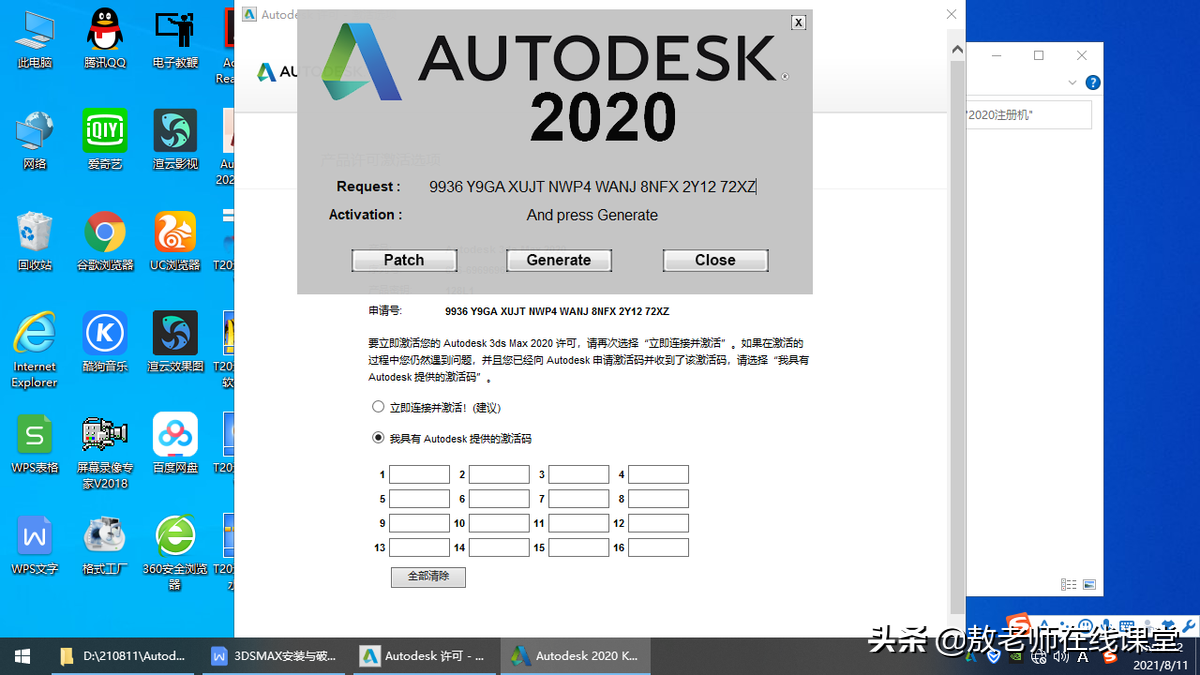Click the Patch button in the keygen
This screenshot has height=675, width=1200.
(404, 260)
